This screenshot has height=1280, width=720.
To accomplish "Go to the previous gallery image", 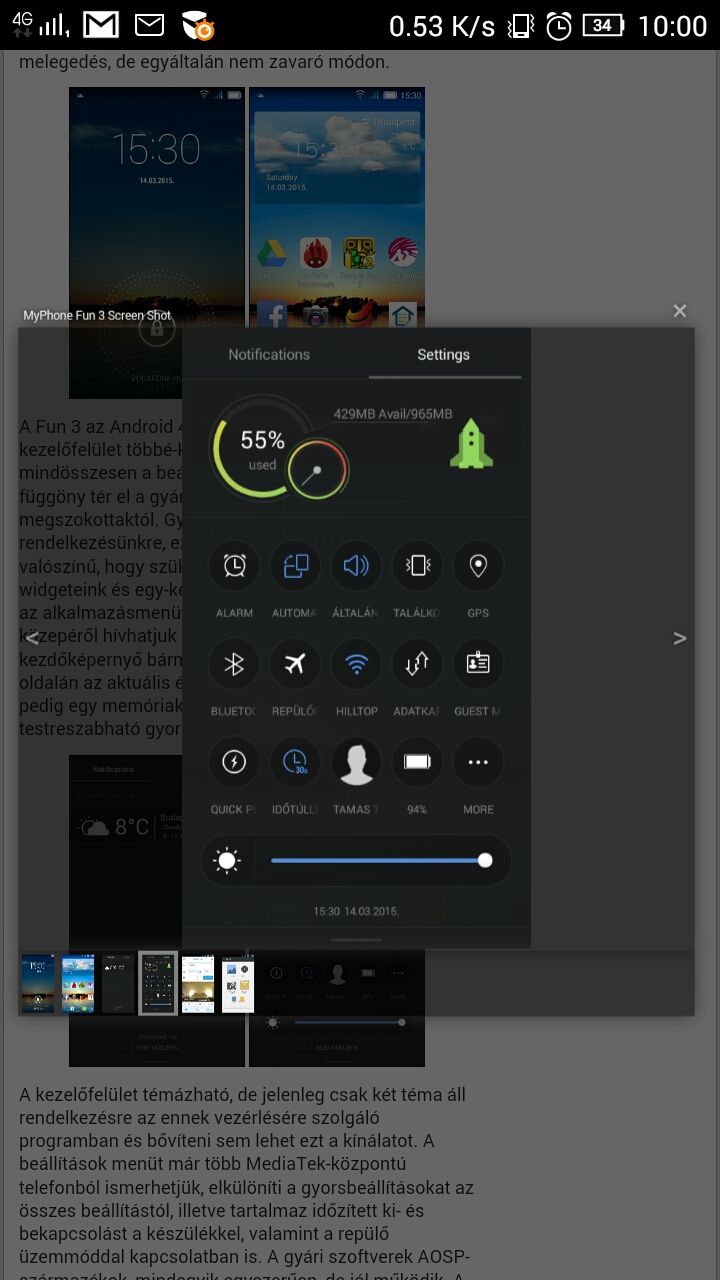I will tap(31, 638).
